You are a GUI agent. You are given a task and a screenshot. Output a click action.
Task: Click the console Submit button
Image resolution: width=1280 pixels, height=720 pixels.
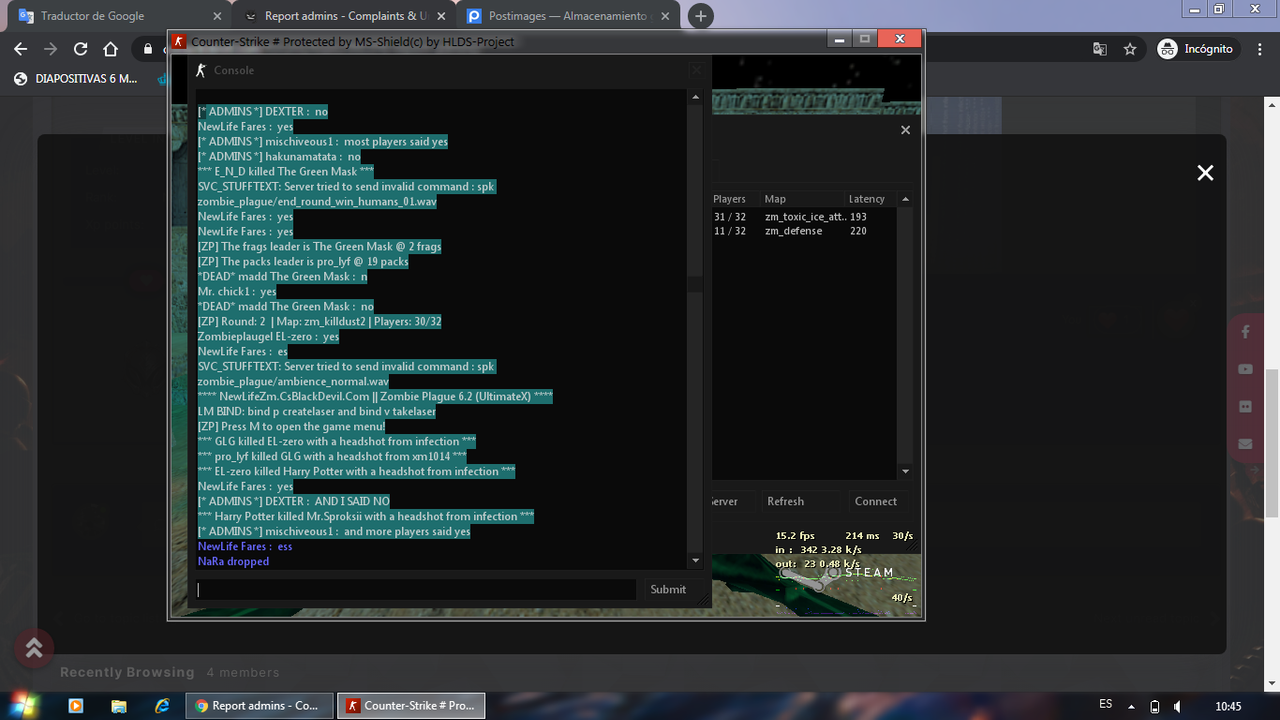pos(668,590)
